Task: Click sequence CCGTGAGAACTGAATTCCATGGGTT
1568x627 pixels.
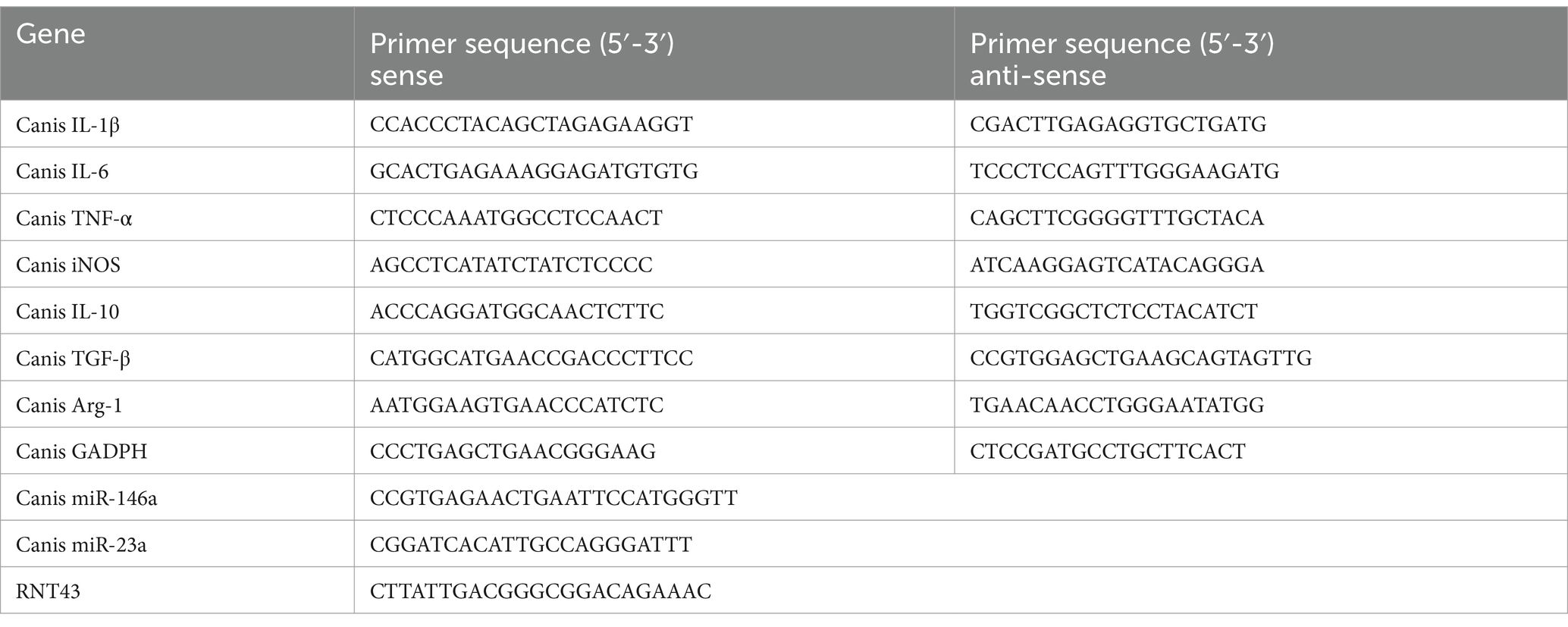Action: click(x=554, y=499)
